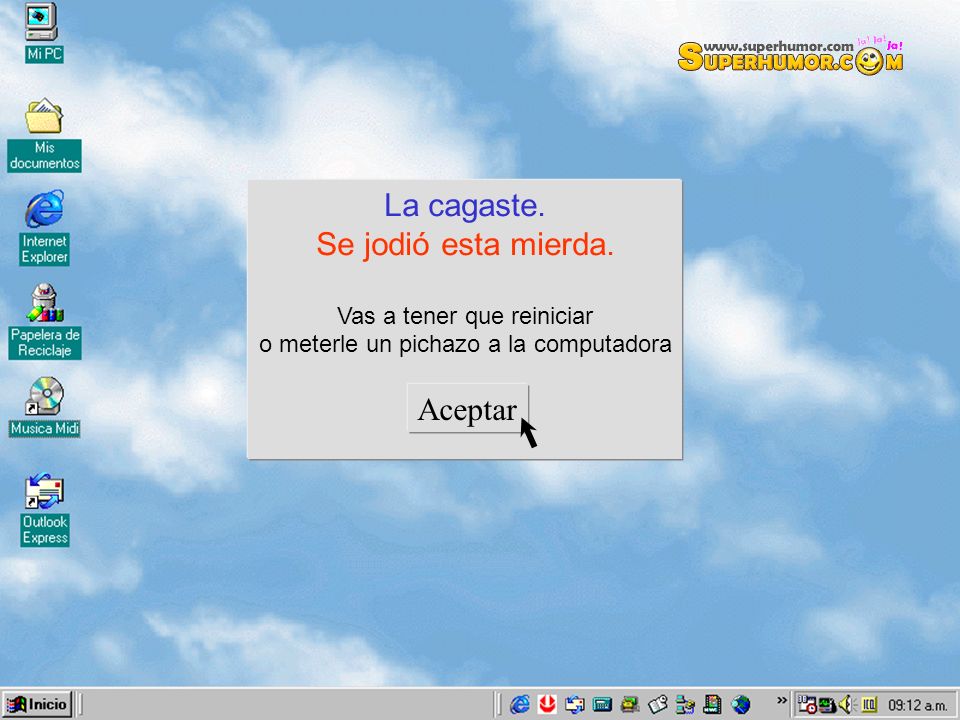Image resolution: width=960 pixels, height=720 pixels.
Task: Click the 'La cagaste.' dialog heading
Action: pos(464,206)
